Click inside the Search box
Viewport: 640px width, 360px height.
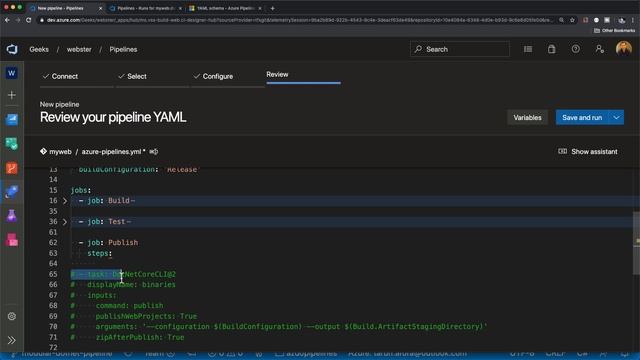460,49
